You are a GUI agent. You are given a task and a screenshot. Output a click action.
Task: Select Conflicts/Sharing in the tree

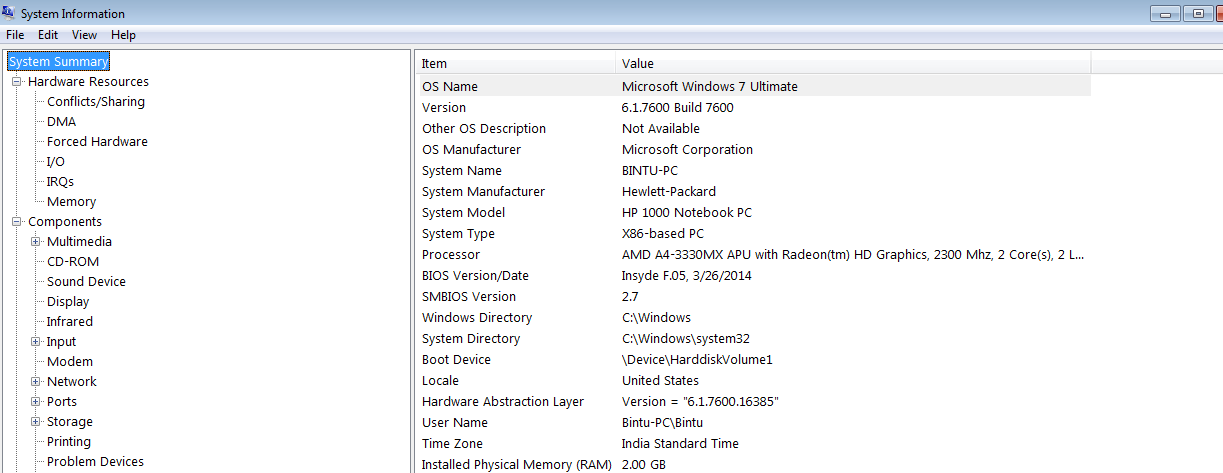tap(96, 102)
